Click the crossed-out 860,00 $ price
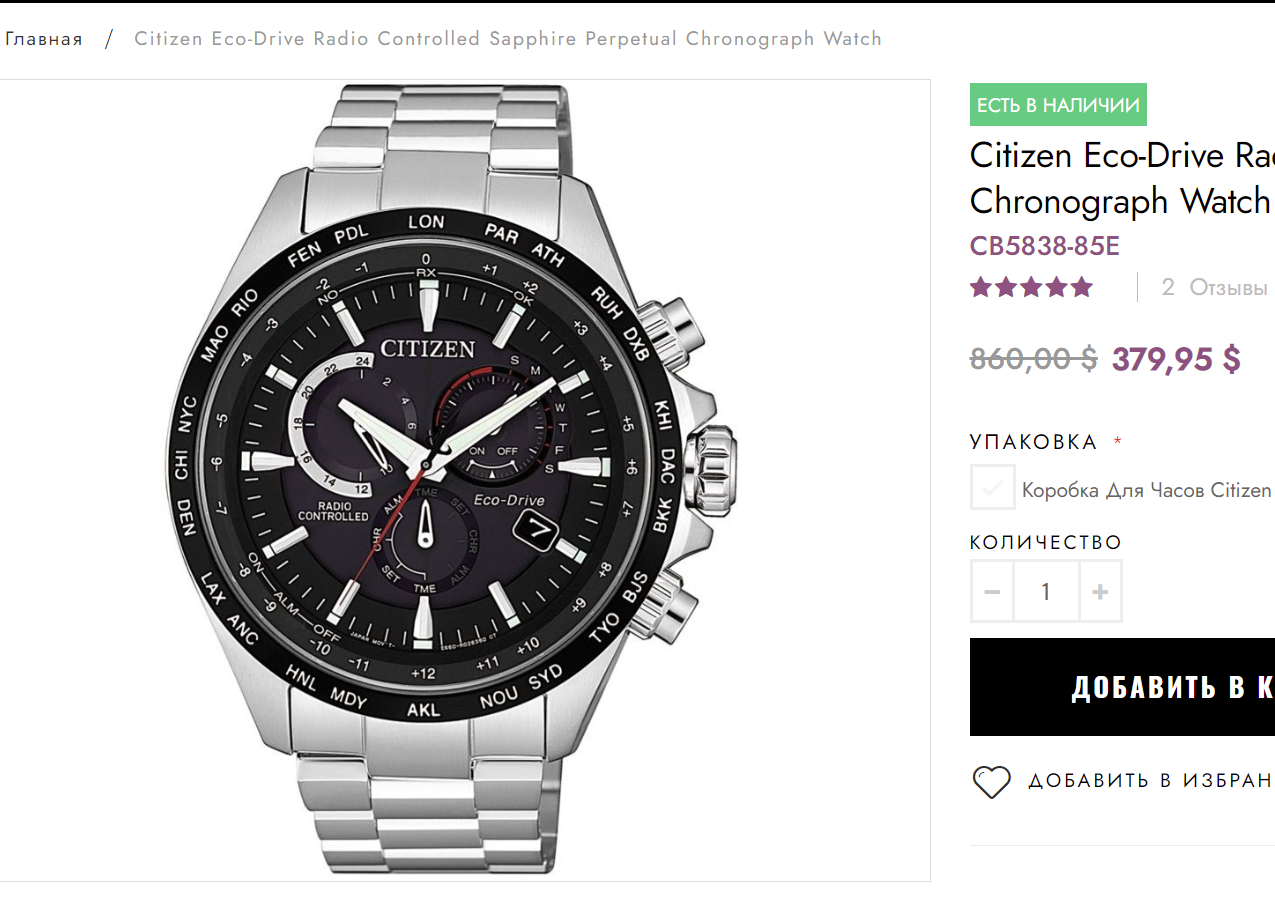The image size is (1275, 909). coord(1033,358)
